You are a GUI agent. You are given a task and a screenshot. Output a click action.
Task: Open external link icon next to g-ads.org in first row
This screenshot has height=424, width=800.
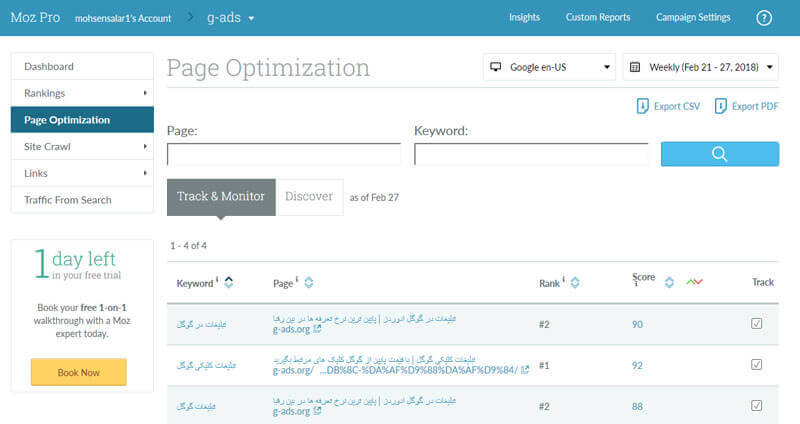point(317,329)
